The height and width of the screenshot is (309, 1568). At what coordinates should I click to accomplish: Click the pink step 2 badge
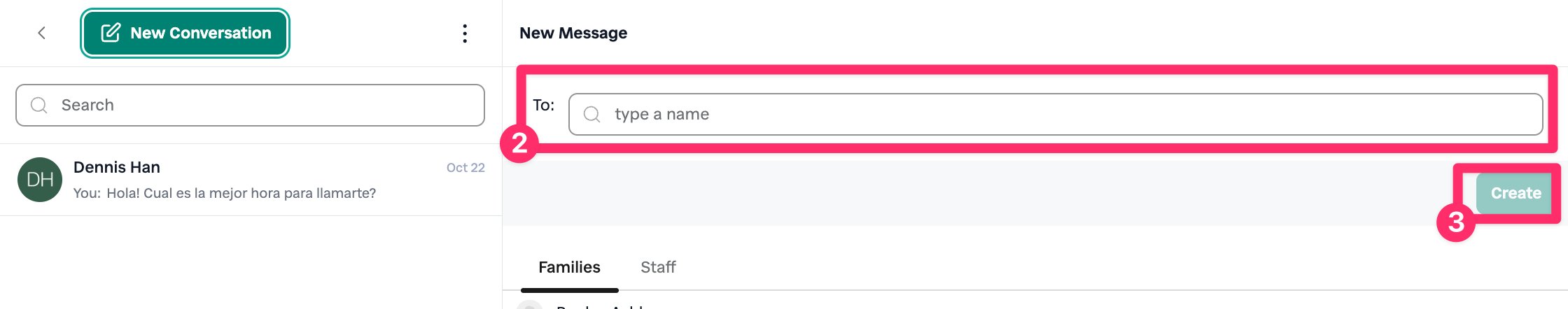(x=519, y=143)
